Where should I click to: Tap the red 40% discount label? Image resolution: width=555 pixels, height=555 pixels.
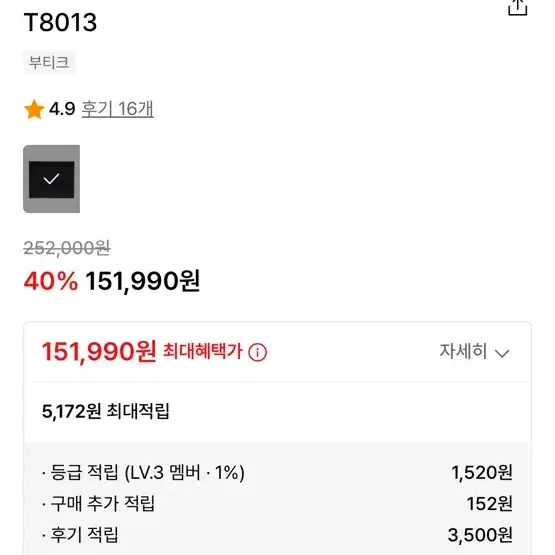click(x=51, y=281)
